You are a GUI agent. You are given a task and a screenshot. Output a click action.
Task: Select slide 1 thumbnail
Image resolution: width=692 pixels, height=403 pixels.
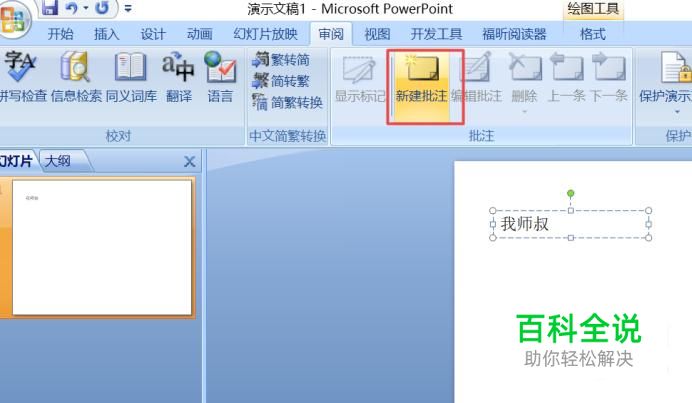click(x=102, y=247)
